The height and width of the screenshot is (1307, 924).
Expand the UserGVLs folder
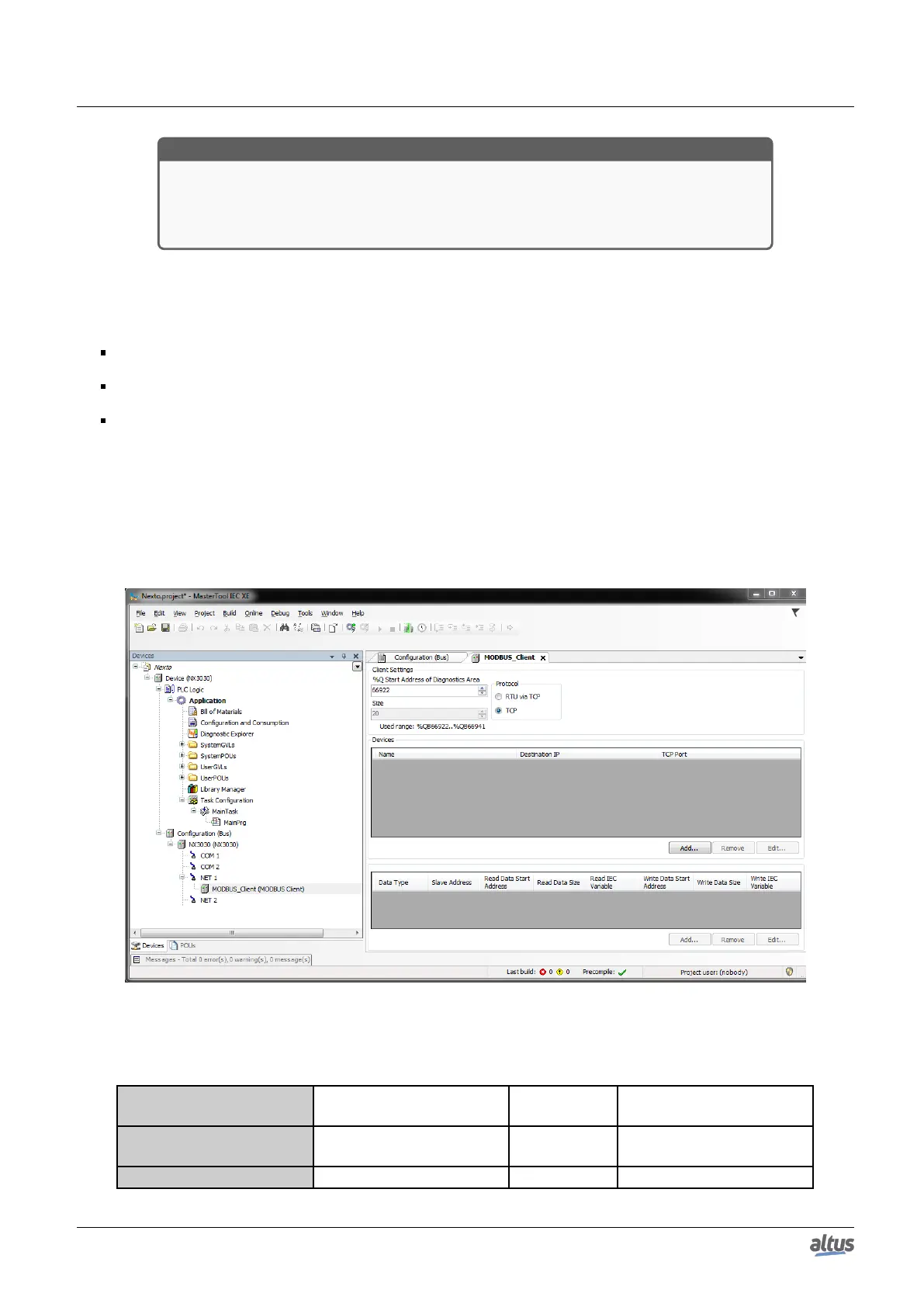pyautogui.click(x=182, y=767)
